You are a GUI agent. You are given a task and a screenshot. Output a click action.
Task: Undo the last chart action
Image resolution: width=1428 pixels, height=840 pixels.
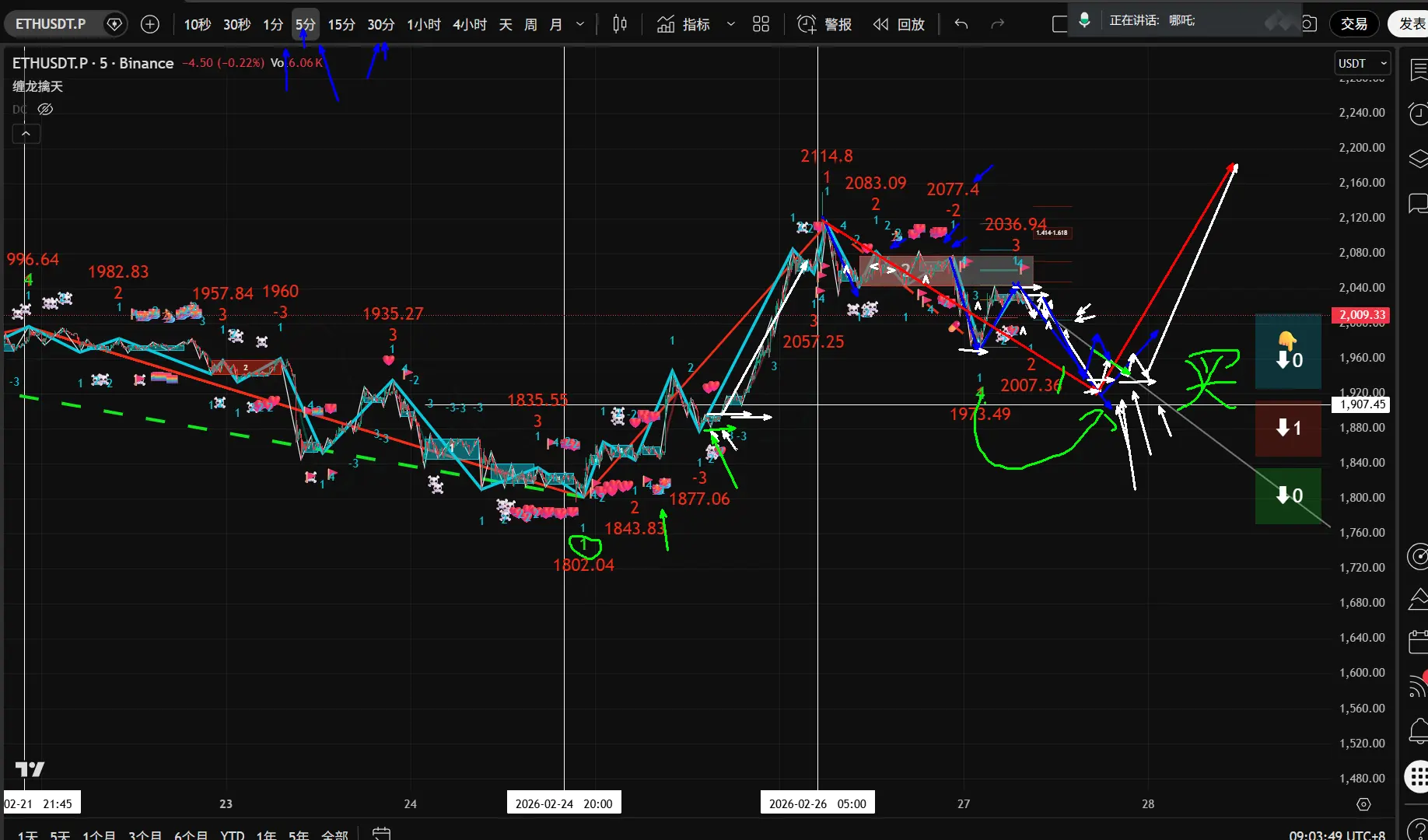(961, 25)
